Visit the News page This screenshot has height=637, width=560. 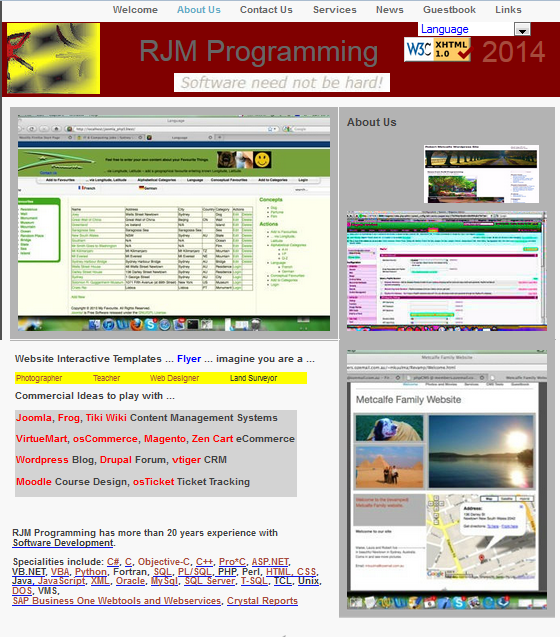(x=389, y=10)
